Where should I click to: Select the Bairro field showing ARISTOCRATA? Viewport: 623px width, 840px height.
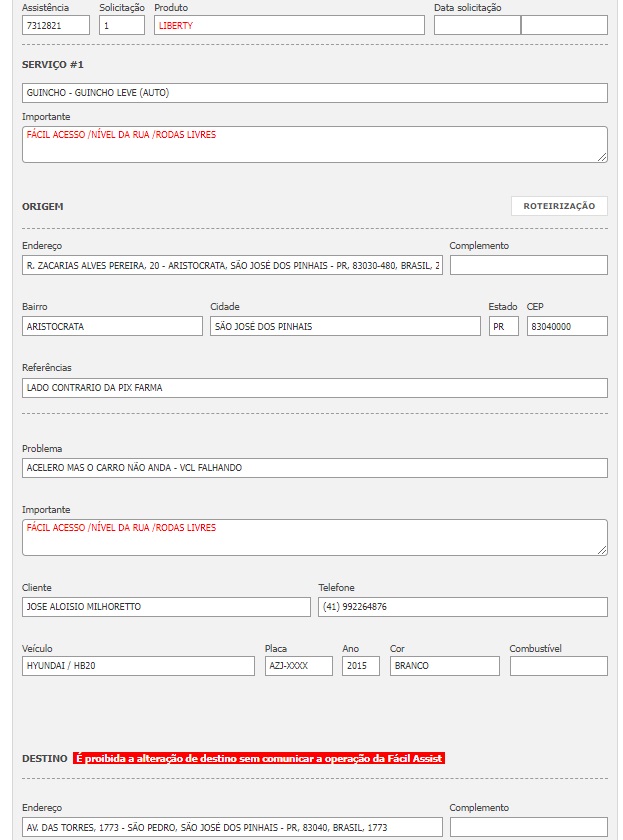click(112, 326)
